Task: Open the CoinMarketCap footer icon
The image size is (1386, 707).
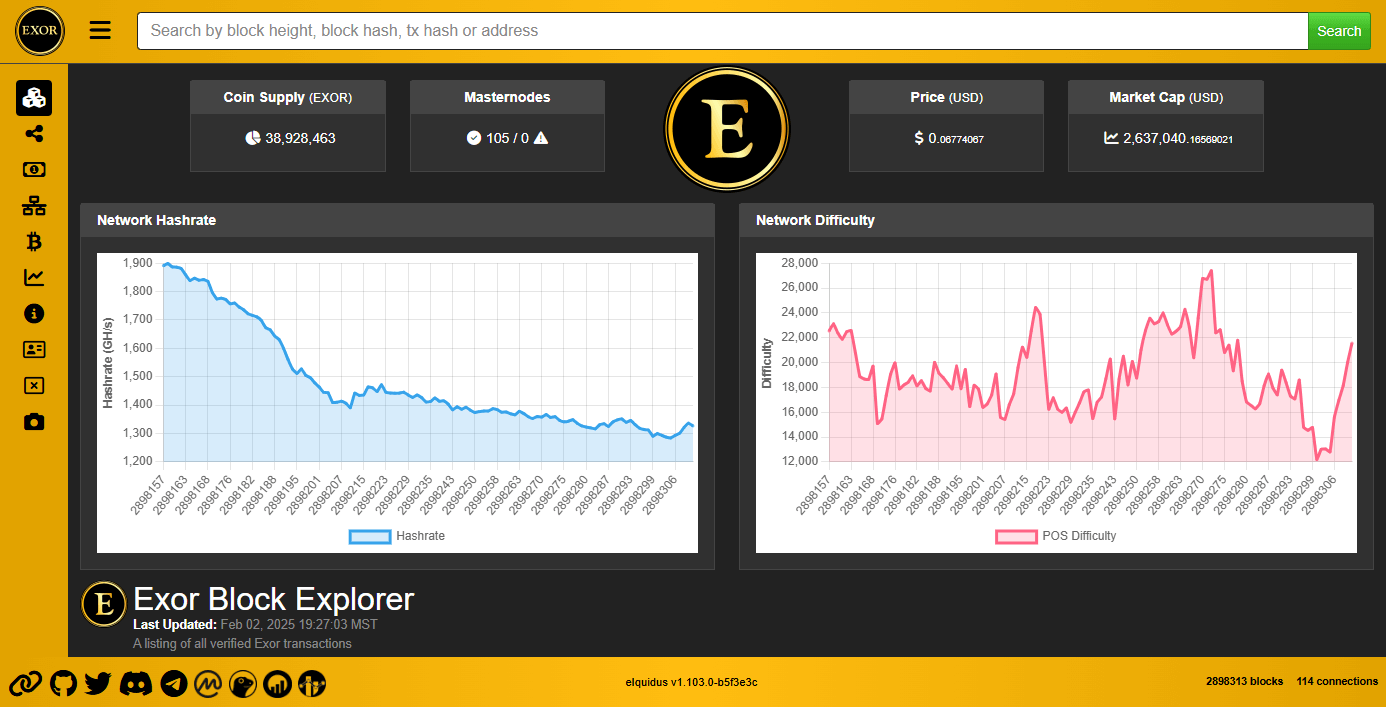Action: (207, 684)
